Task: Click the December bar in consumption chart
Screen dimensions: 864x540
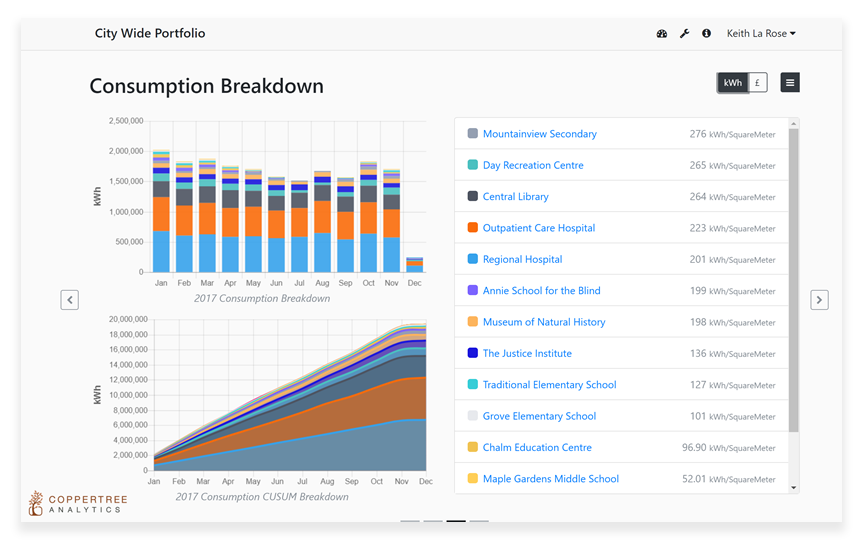Action: 414,265
